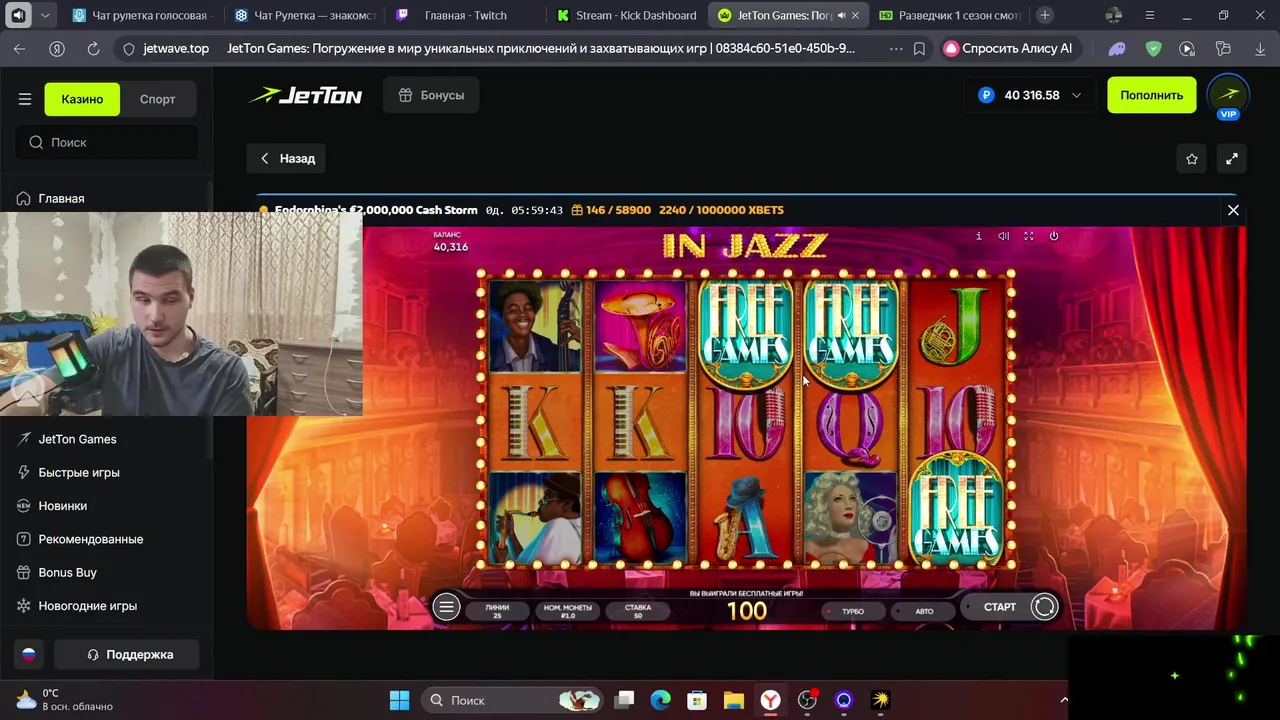
Task: Open the СТАВКА bet selector
Action: click(638, 610)
